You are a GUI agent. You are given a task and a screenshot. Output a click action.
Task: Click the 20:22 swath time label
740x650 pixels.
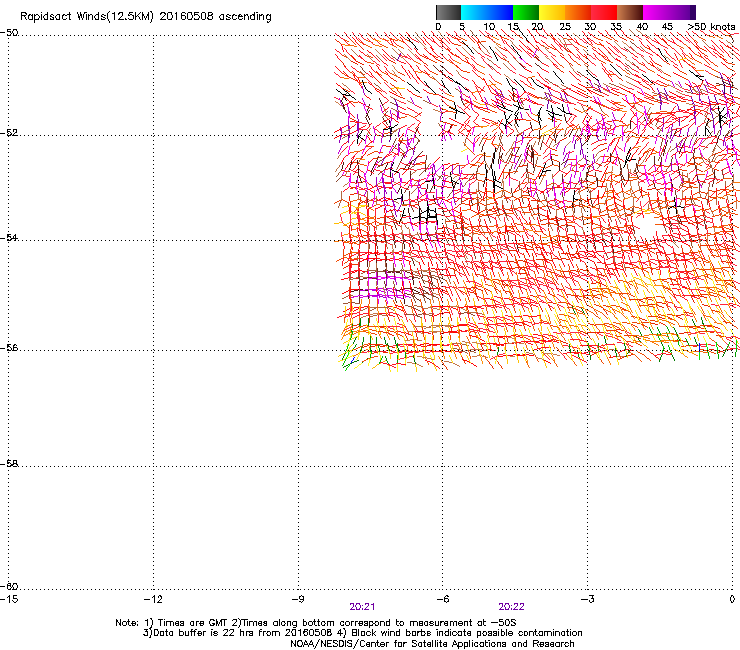(511, 607)
